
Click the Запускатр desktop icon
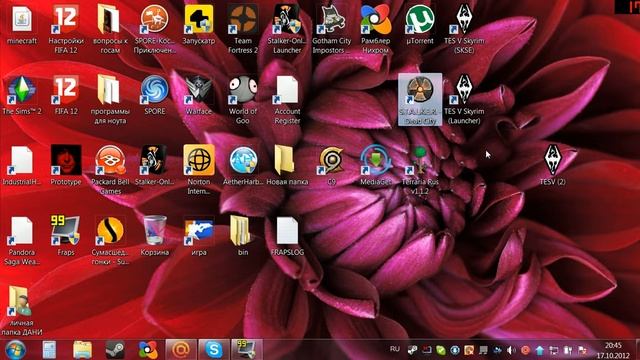199,25
